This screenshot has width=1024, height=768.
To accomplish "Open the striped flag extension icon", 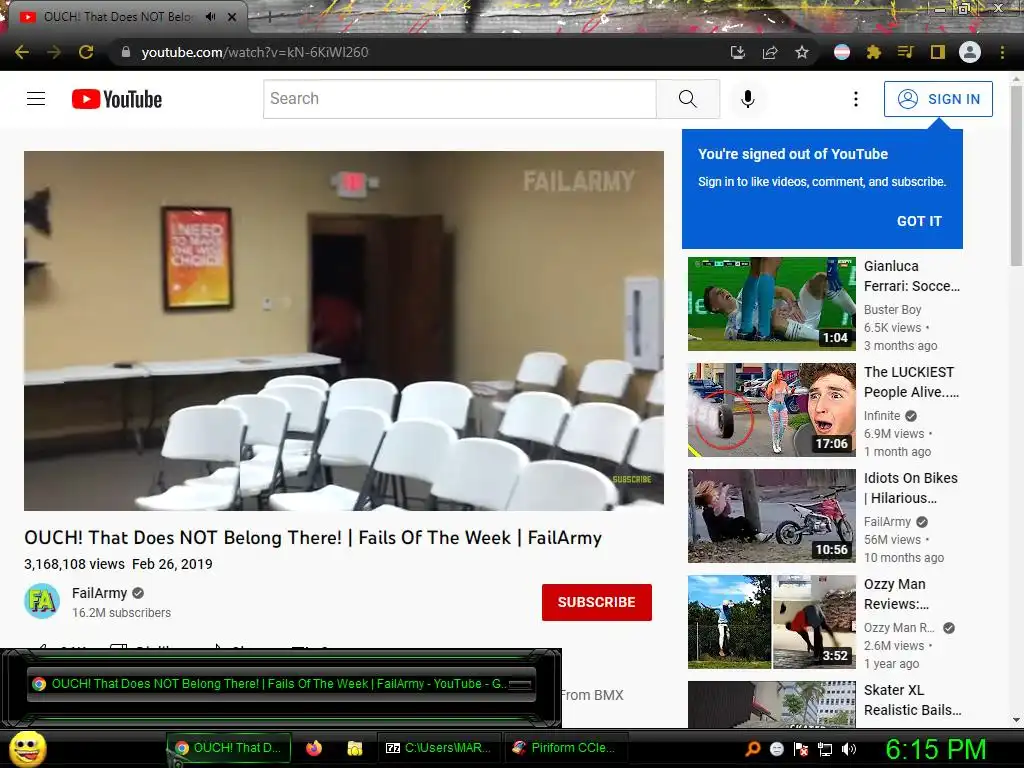I will coord(842,52).
